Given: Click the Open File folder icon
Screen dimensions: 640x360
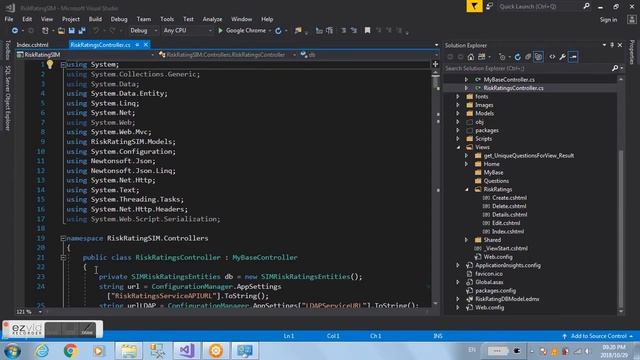Looking at the screenshot, I should click(x=61, y=31).
